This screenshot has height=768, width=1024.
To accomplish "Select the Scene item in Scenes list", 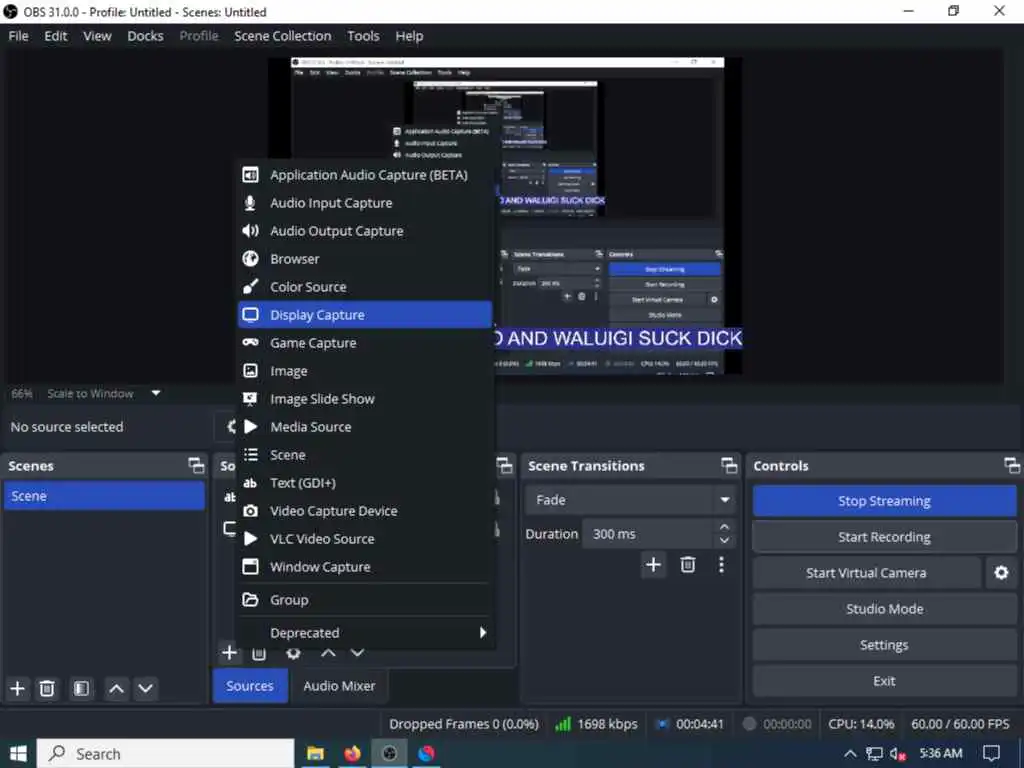I will pos(104,496).
